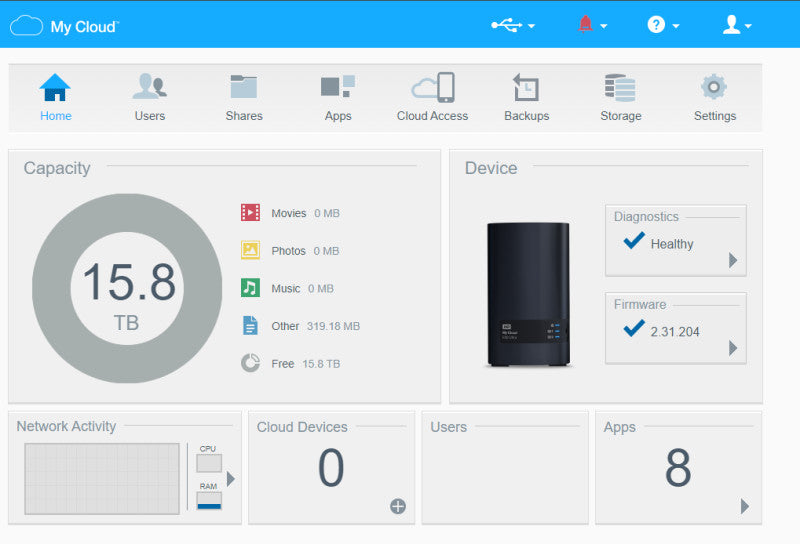Click the Home house icon
Image resolution: width=800 pixels, height=544 pixels.
[55, 87]
